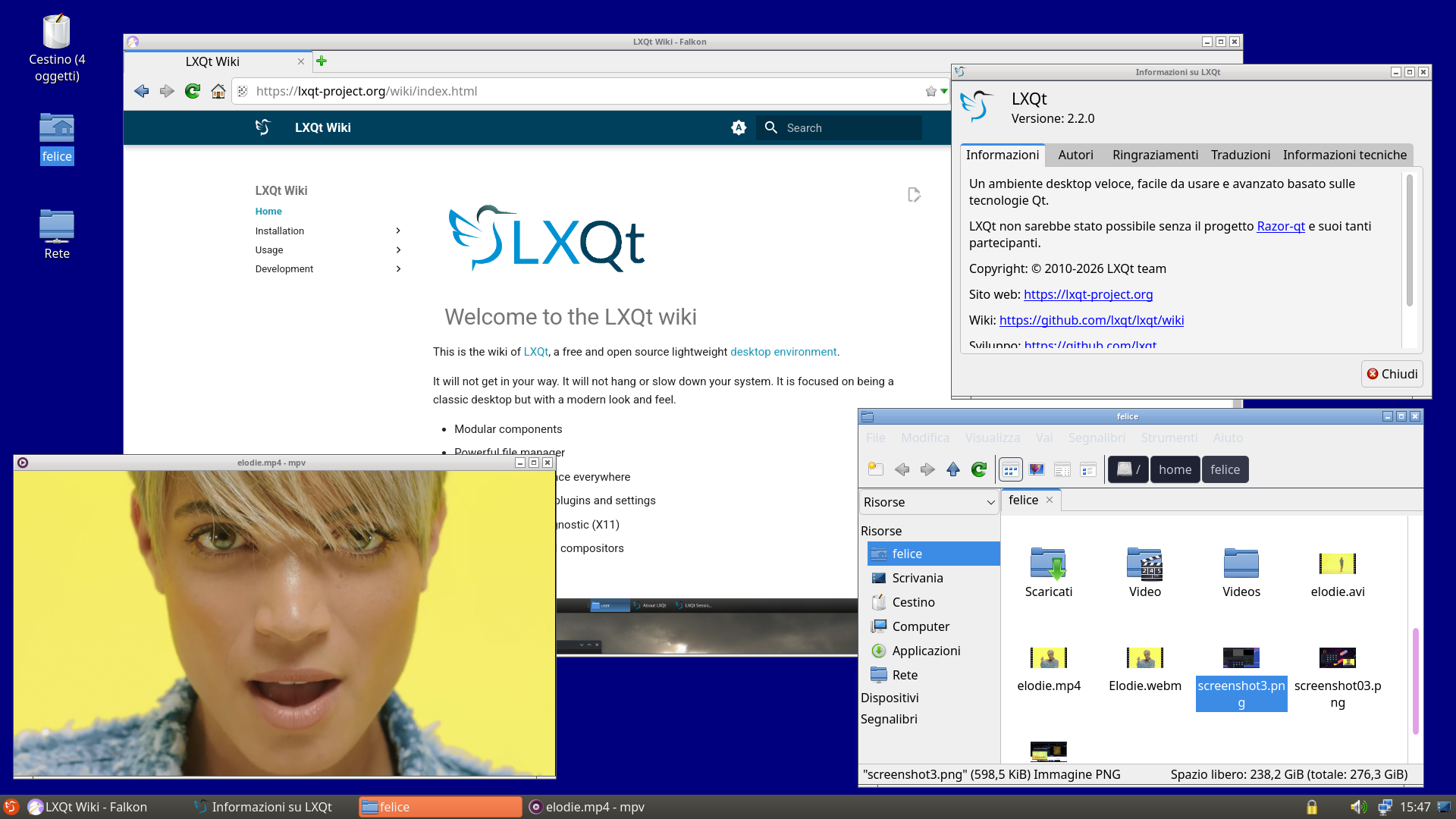Open new tab with green plus
Image resolution: width=1456 pixels, height=819 pixels.
tap(322, 61)
